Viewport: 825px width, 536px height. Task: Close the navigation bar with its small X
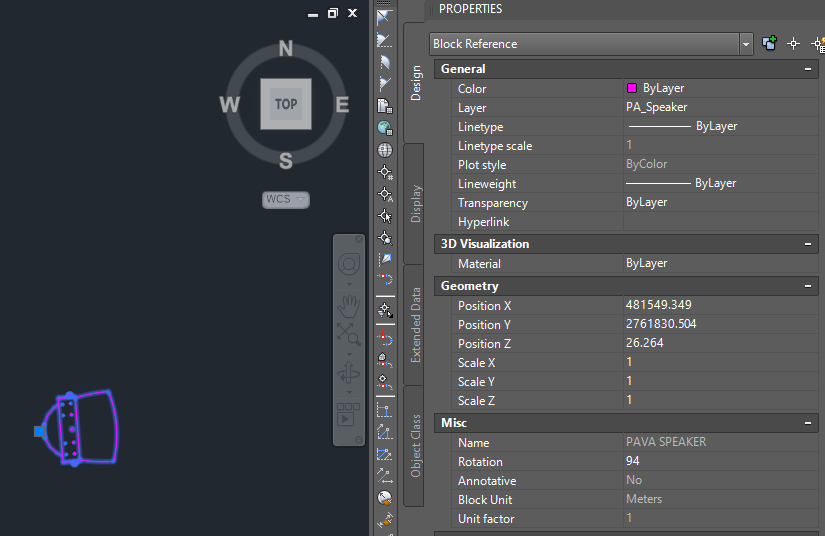pyautogui.click(x=359, y=239)
